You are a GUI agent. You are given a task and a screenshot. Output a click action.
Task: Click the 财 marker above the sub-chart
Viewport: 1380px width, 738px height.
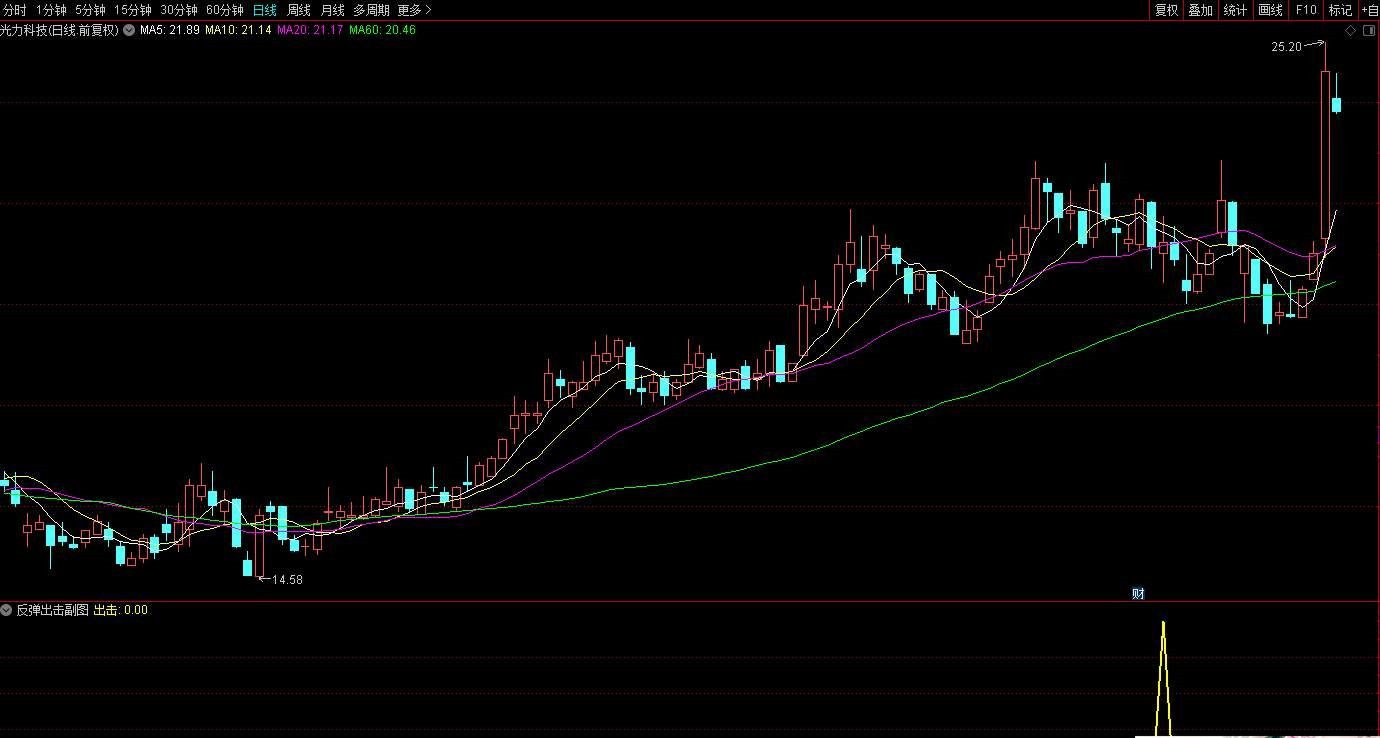coord(1138,593)
